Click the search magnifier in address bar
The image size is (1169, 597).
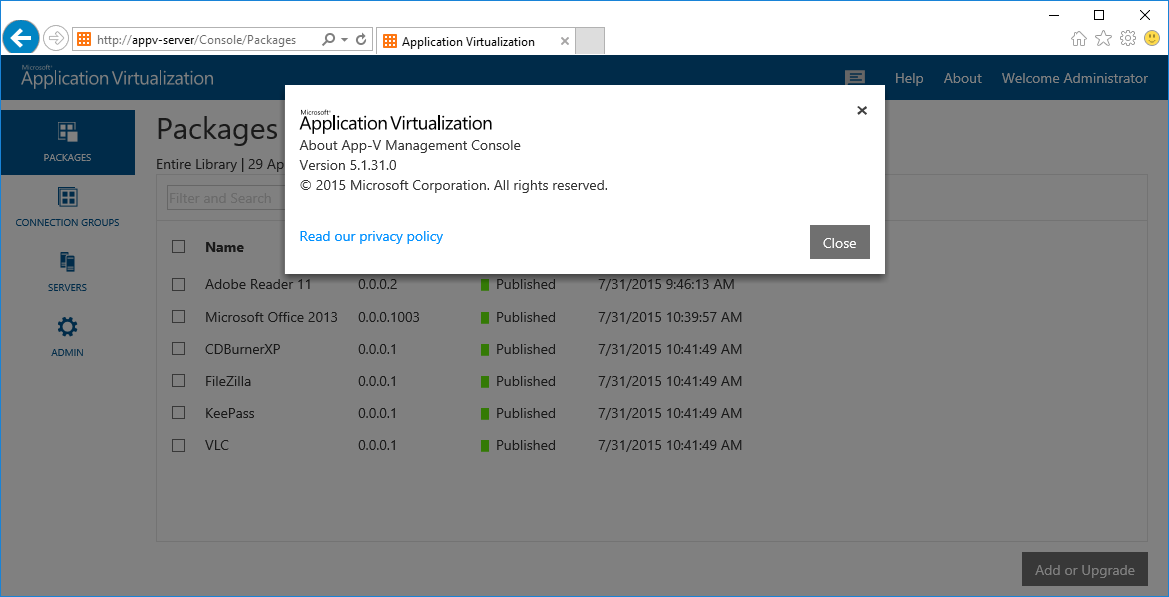click(328, 40)
